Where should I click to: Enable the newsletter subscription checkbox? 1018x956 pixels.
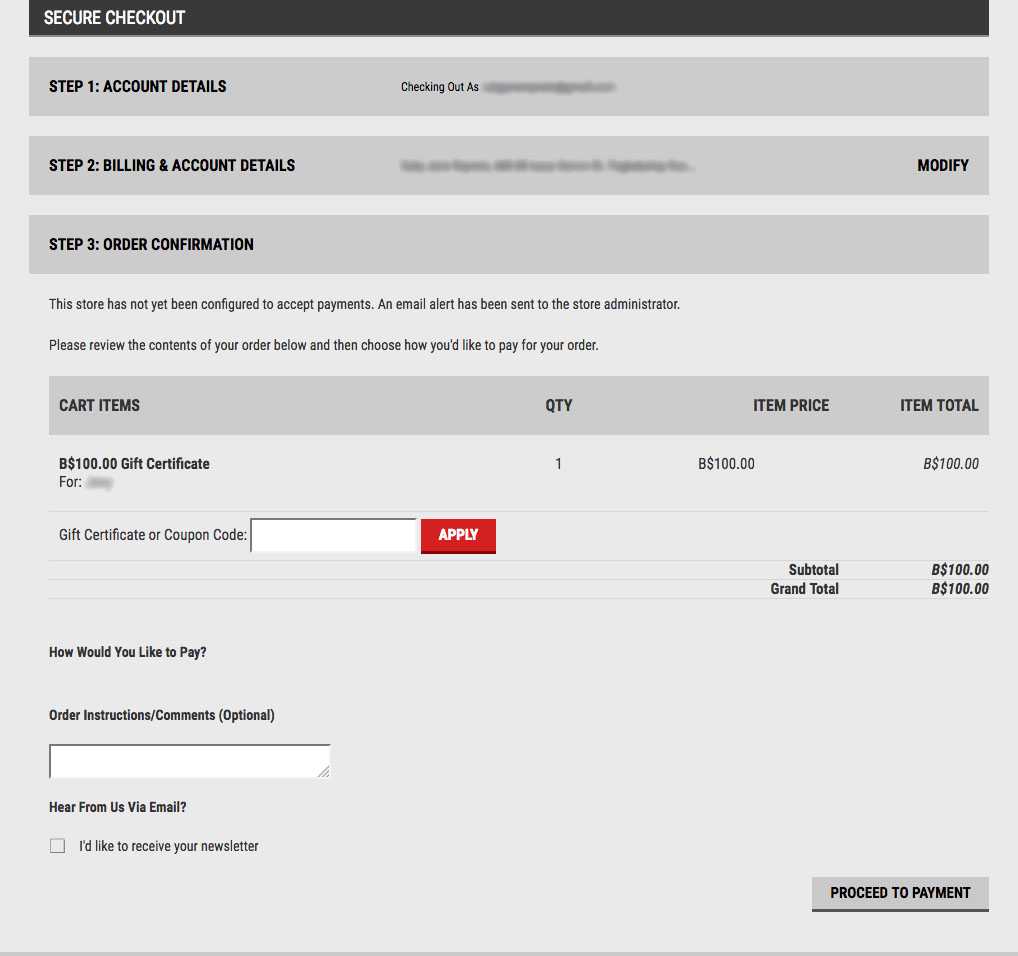click(57, 845)
